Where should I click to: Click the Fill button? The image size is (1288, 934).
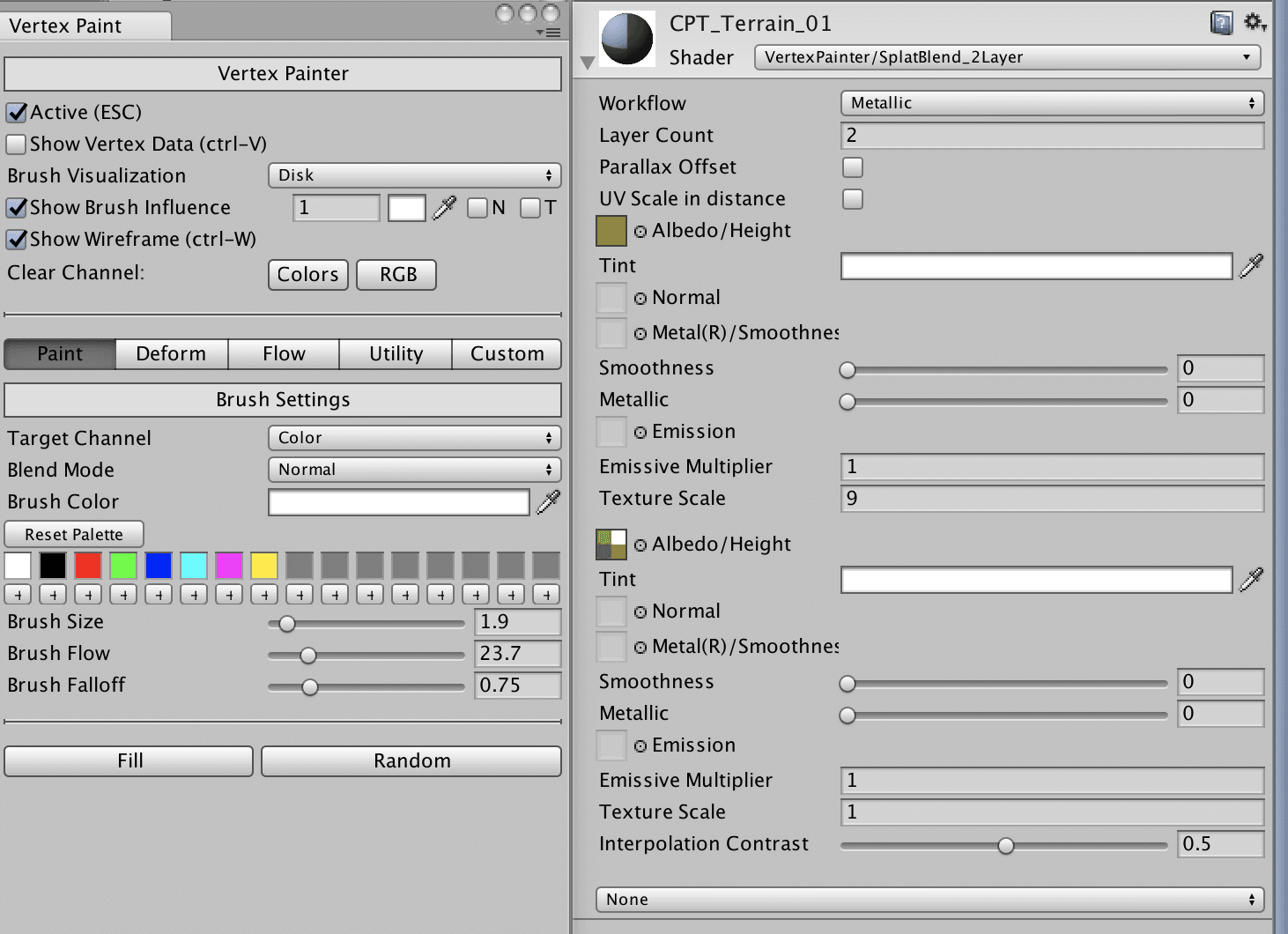tap(130, 761)
